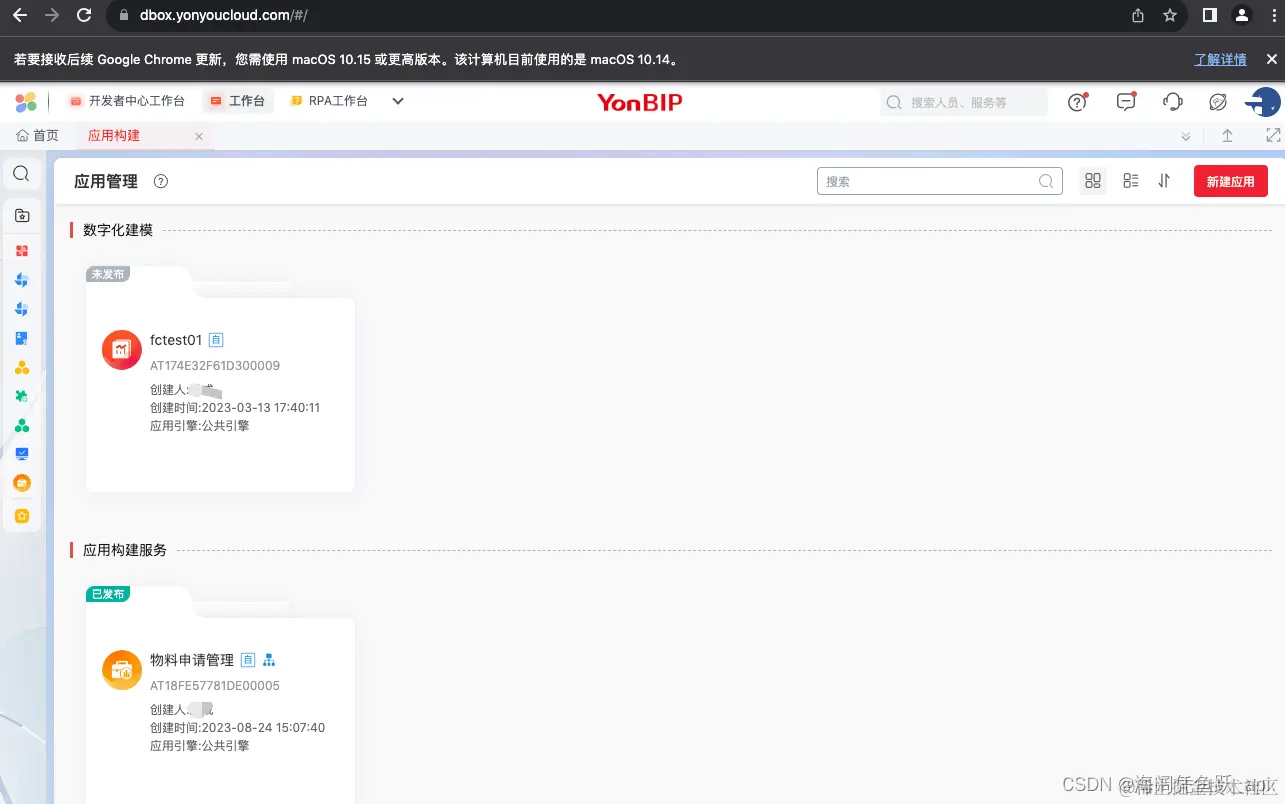The height and width of the screenshot is (804, 1285).
Task: Click the browser reload button
Action: point(84,15)
